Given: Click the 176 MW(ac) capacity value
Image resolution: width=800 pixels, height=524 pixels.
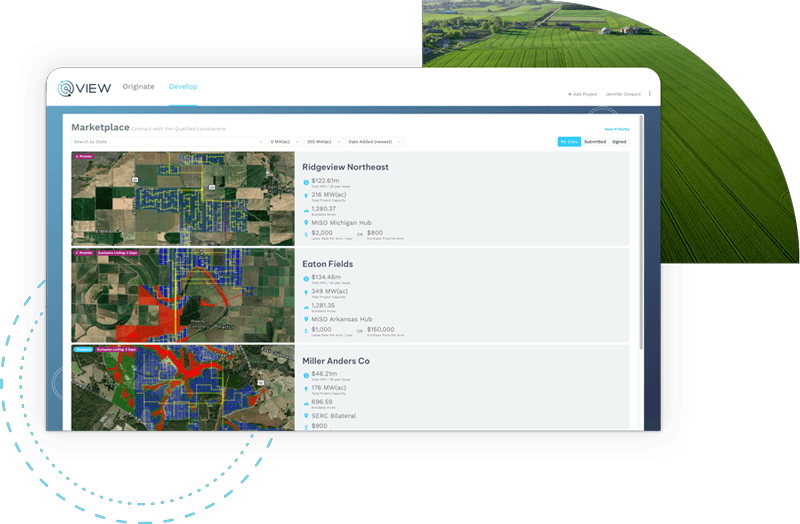Looking at the screenshot, I should [329, 388].
